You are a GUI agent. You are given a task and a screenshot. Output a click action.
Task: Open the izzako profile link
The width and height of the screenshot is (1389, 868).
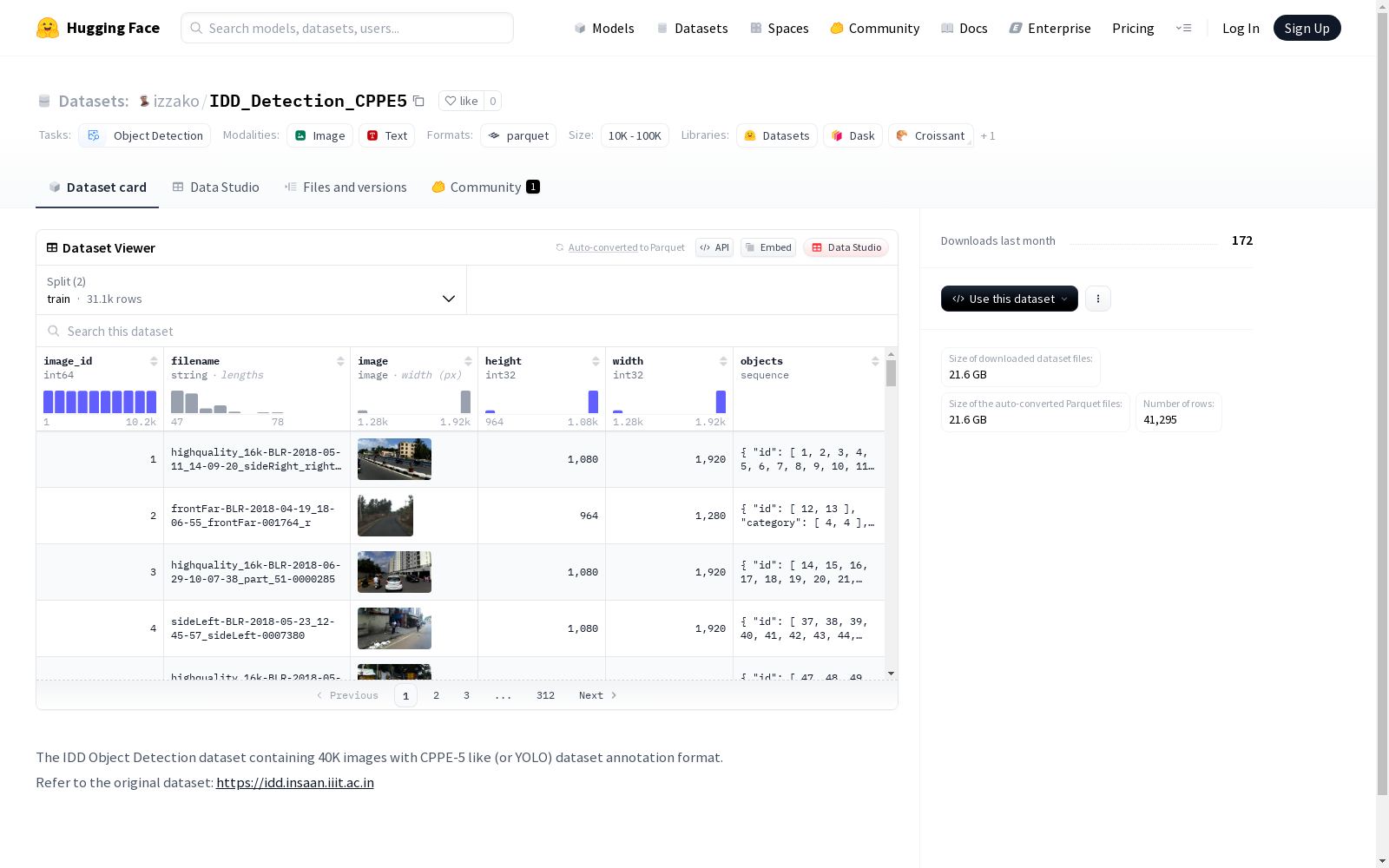(x=176, y=101)
